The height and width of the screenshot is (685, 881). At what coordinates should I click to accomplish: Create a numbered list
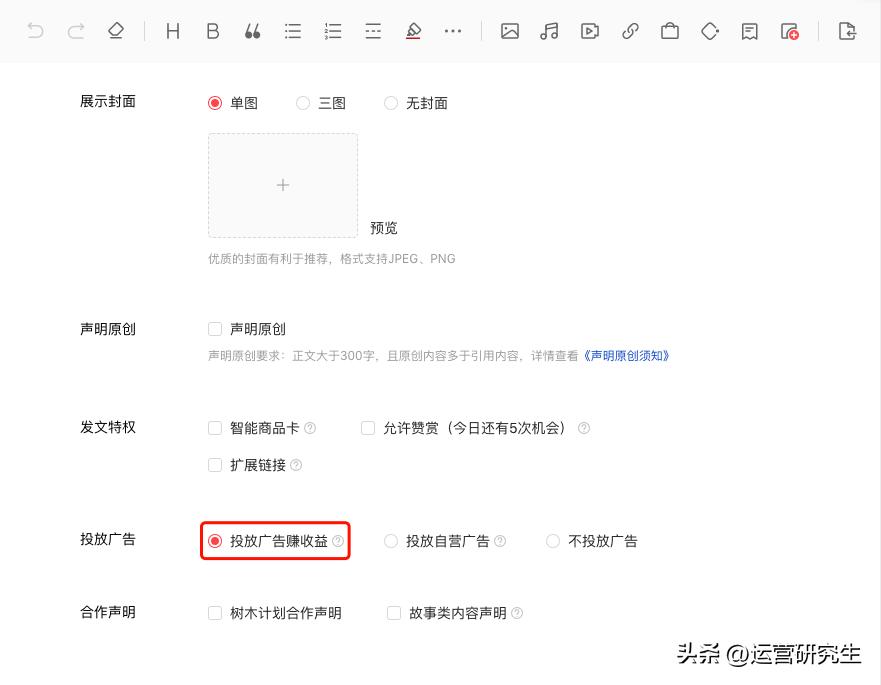pos(332,30)
